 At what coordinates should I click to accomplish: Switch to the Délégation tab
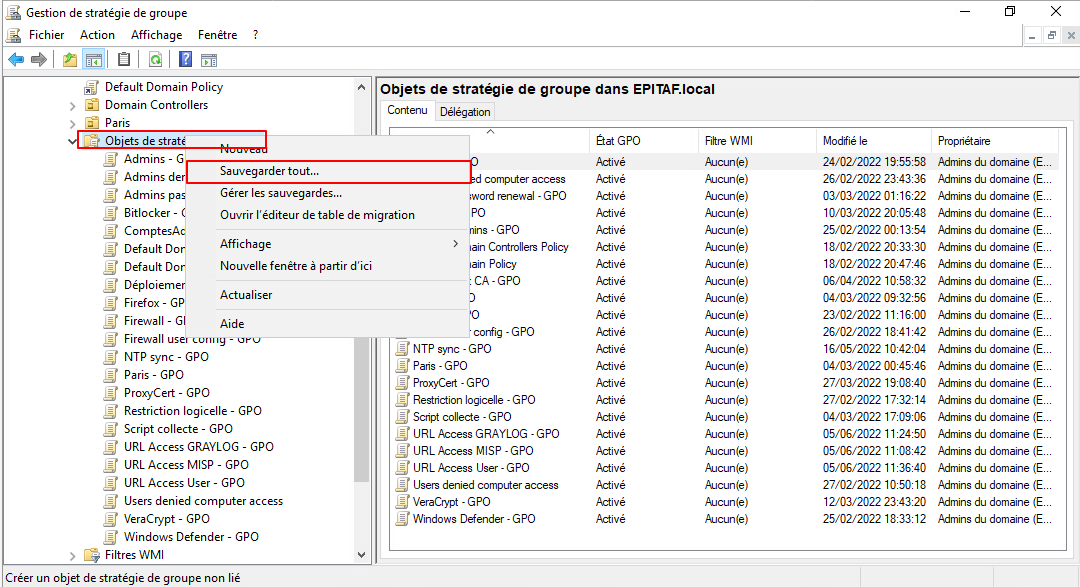[x=465, y=112]
